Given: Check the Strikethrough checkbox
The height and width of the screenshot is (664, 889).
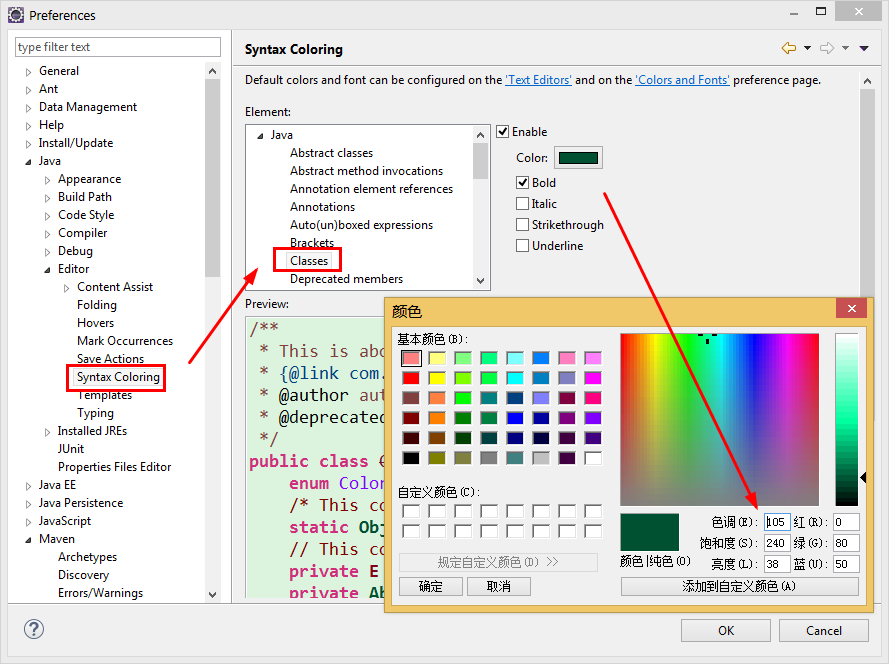Looking at the screenshot, I should (x=522, y=225).
